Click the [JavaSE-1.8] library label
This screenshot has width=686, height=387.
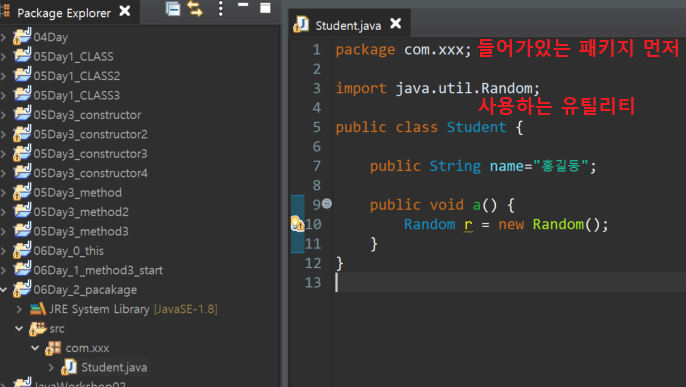point(186,309)
